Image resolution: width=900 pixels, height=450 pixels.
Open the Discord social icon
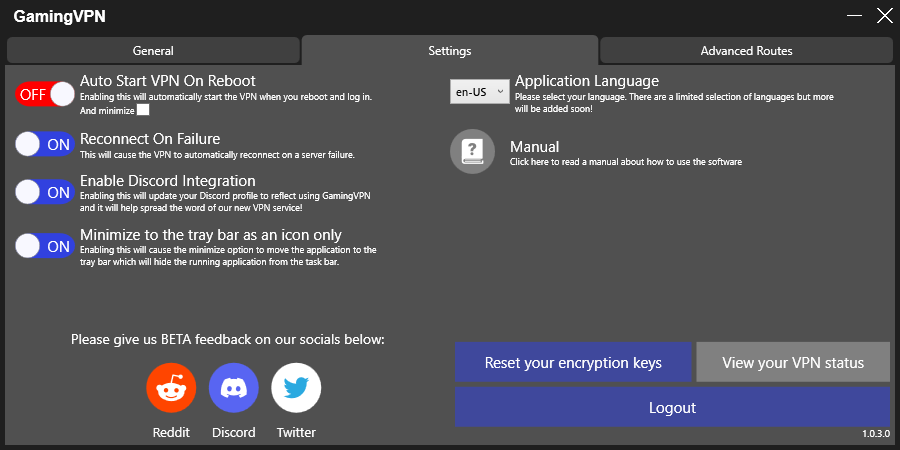[x=234, y=389]
